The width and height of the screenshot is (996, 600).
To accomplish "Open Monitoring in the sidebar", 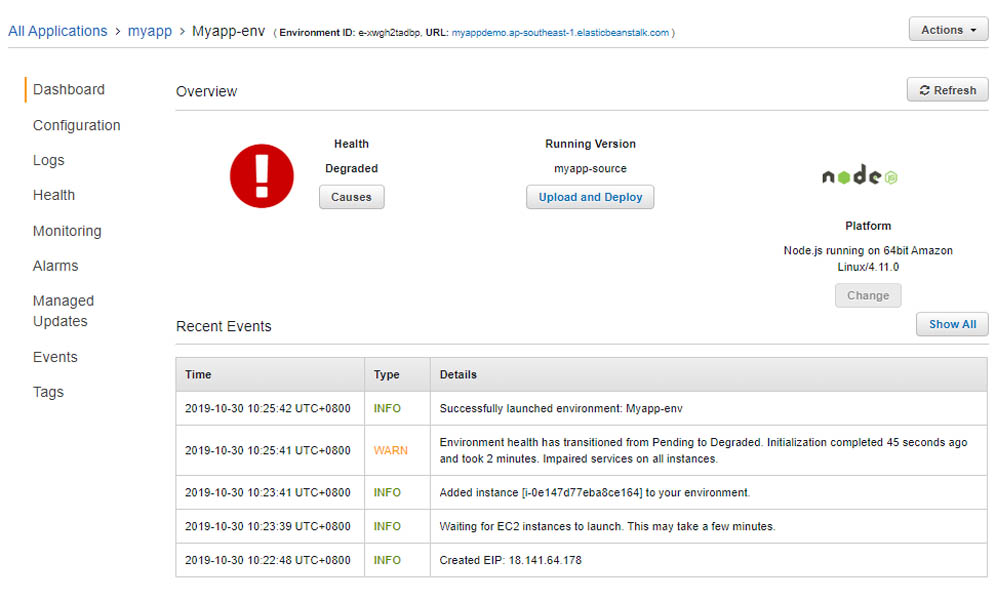I will [x=67, y=230].
